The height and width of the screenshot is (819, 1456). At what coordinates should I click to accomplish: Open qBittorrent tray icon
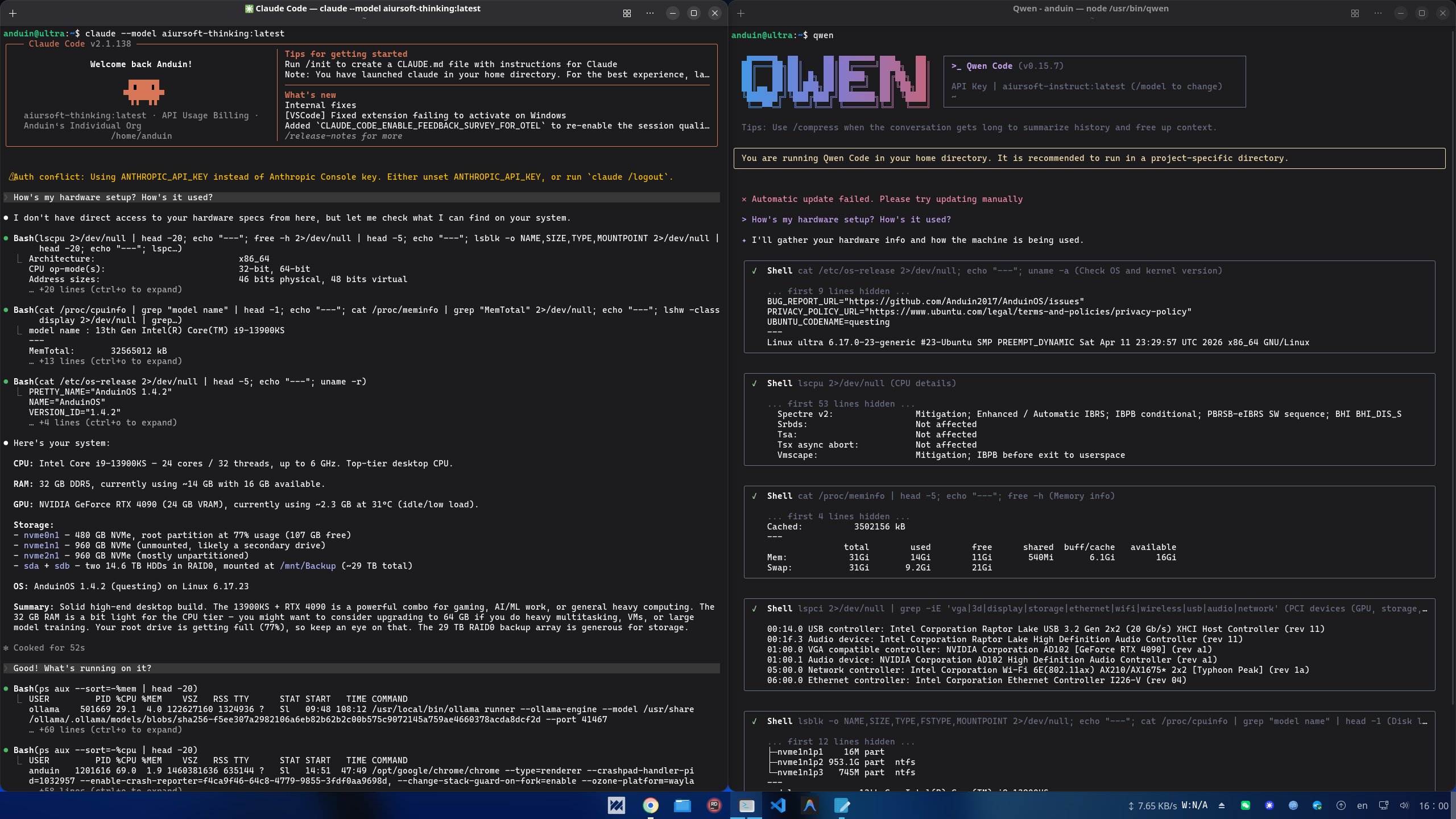point(1293,805)
